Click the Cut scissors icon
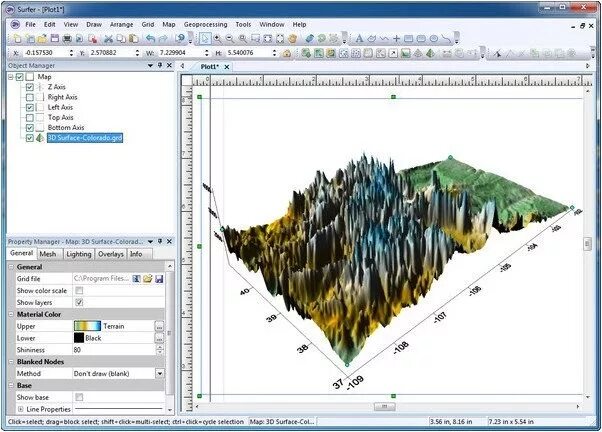602x432 pixels. point(109,38)
